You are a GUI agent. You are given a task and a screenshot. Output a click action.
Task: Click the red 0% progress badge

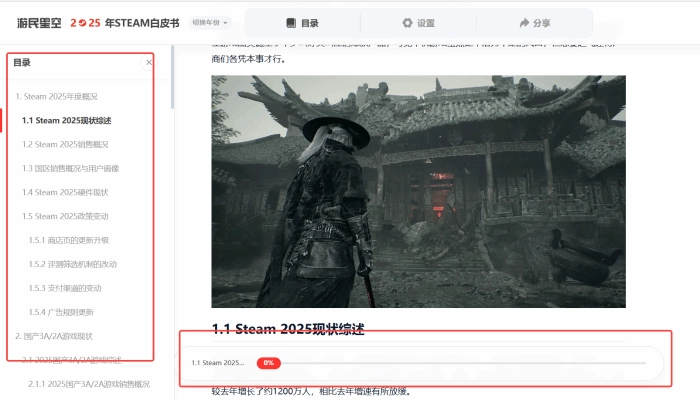(x=268, y=363)
